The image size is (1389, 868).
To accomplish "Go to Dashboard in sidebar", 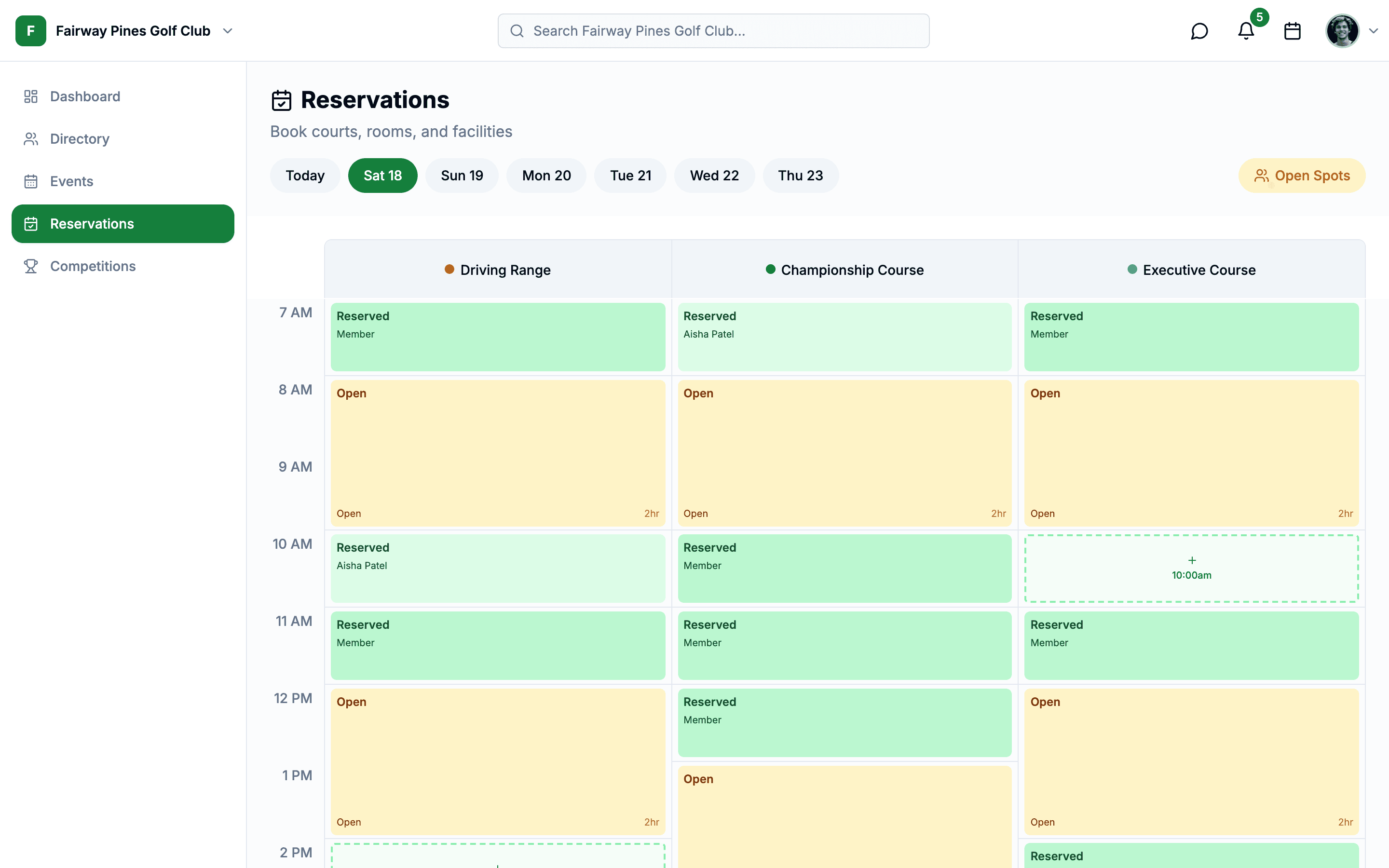I will click(x=123, y=96).
